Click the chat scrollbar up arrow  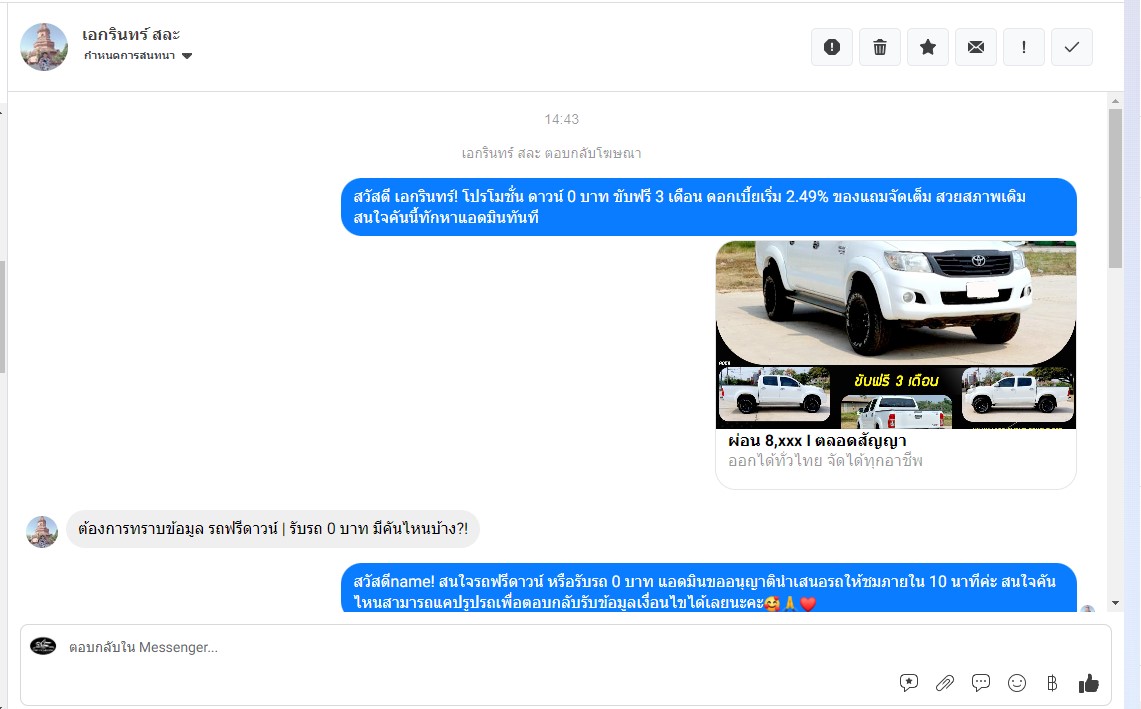(1116, 101)
